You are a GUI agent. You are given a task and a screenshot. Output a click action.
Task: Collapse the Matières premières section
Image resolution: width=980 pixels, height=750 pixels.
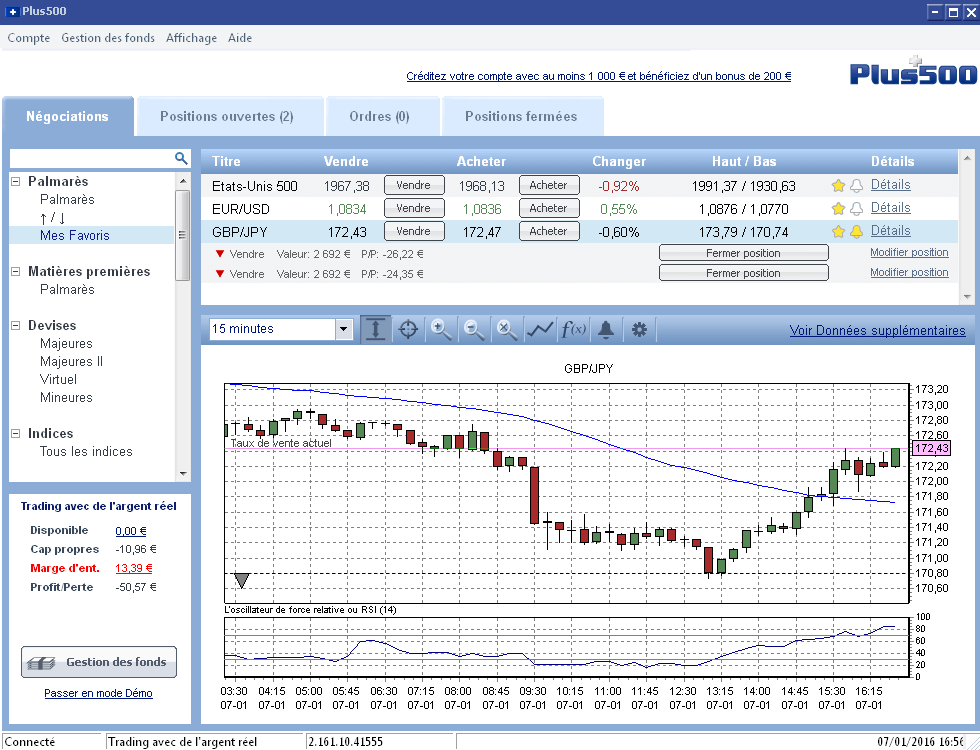16,271
